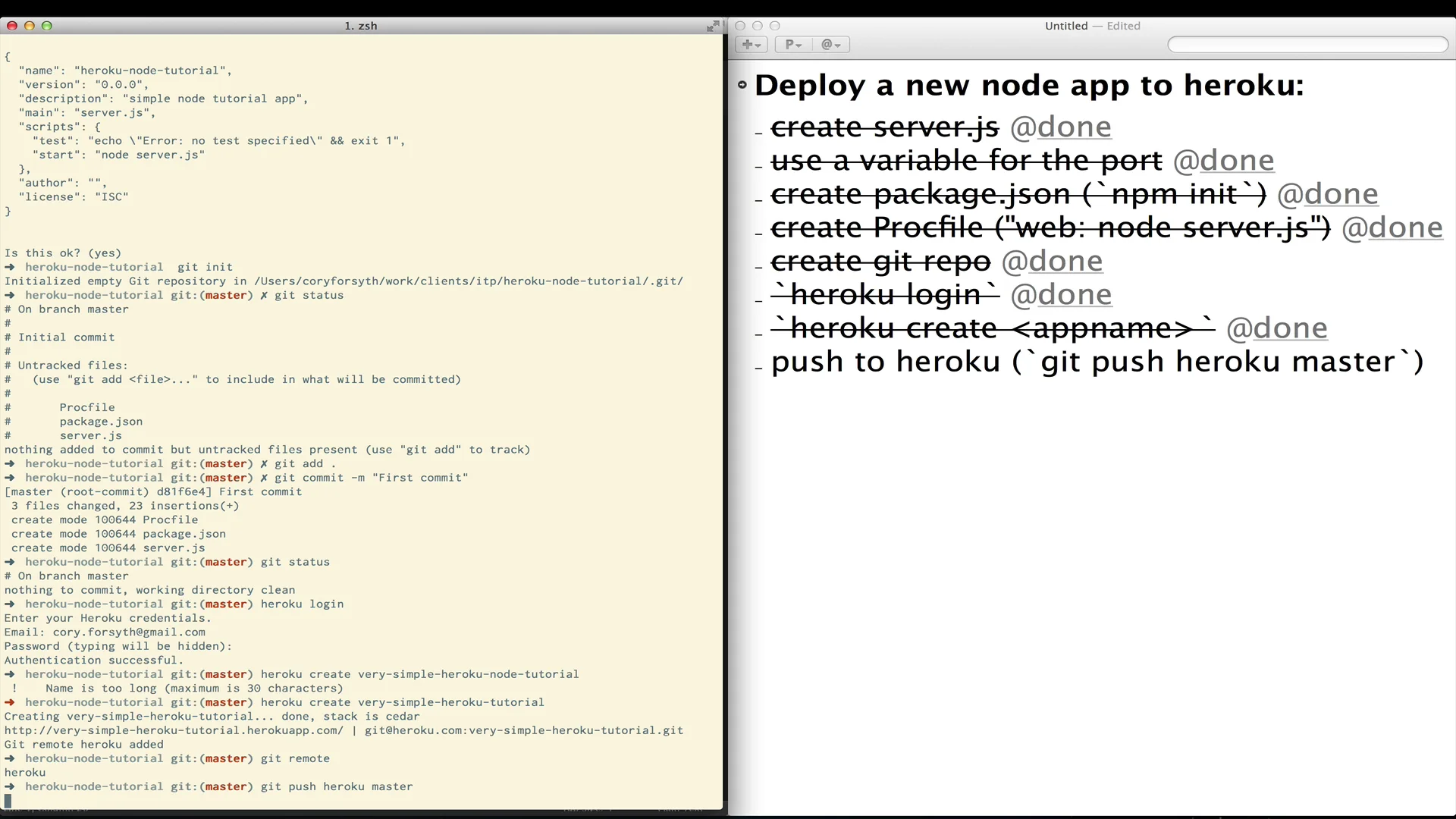The image size is (1456, 819).
Task: Minimize the zsh terminal with yellow button
Action: (30, 26)
